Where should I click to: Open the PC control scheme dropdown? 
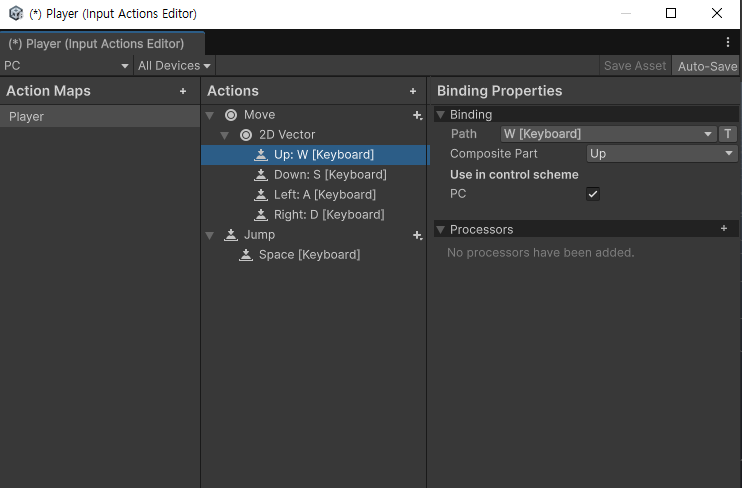pos(67,66)
